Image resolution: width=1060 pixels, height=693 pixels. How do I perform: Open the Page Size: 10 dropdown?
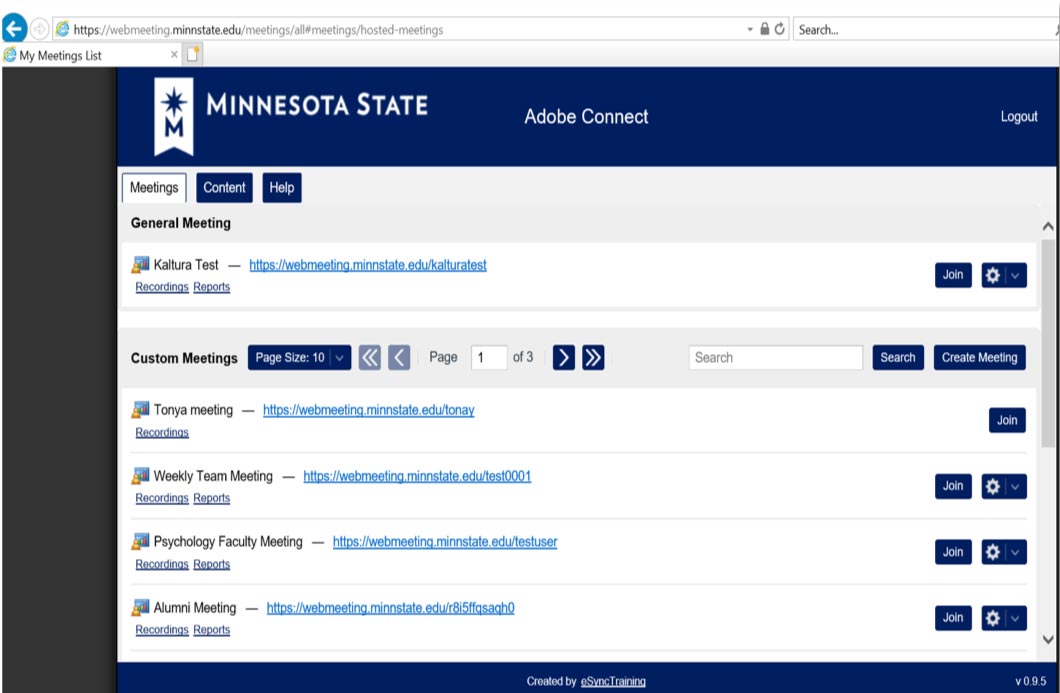(x=299, y=357)
